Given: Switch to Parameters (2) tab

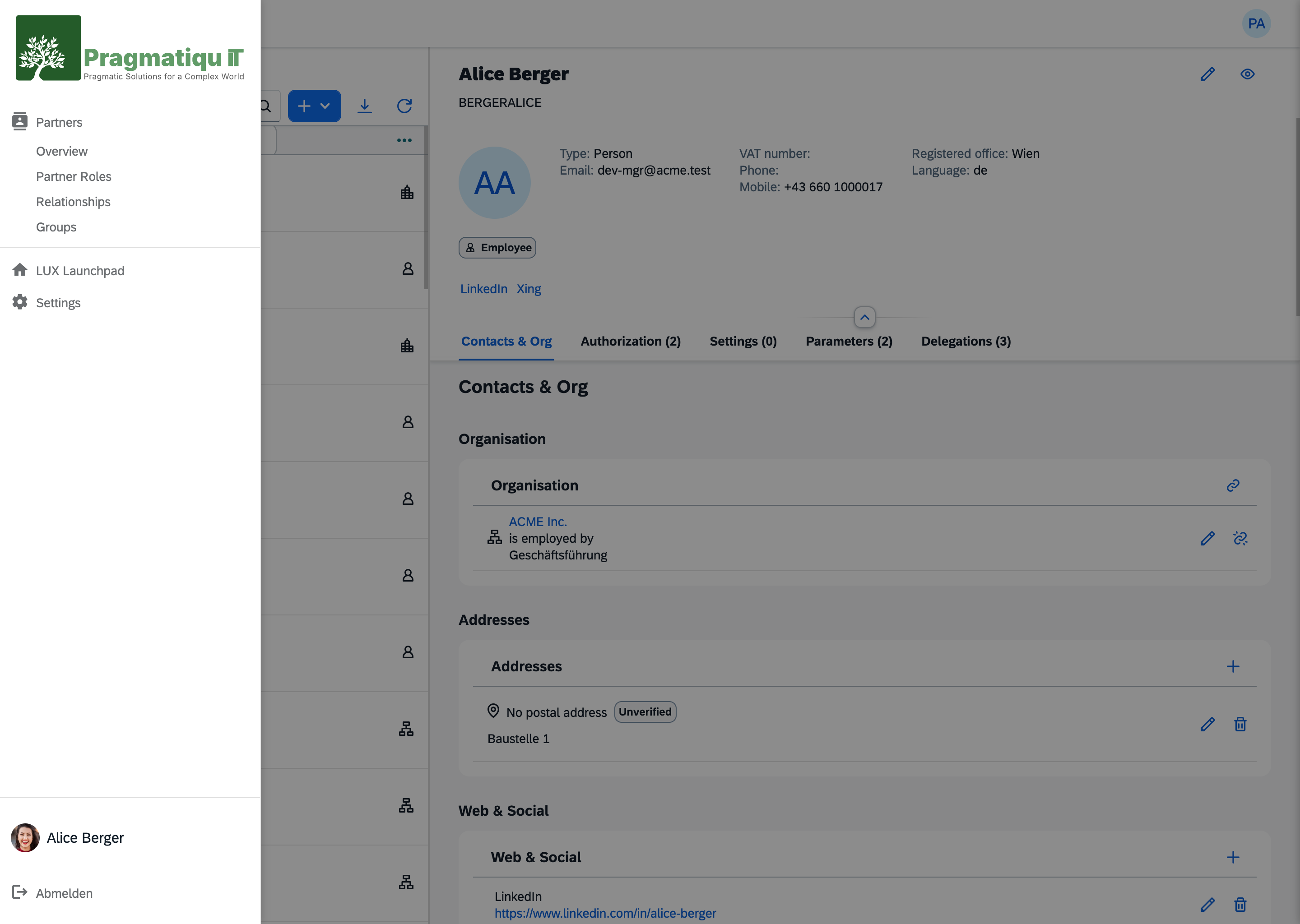Looking at the screenshot, I should [849, 342].
